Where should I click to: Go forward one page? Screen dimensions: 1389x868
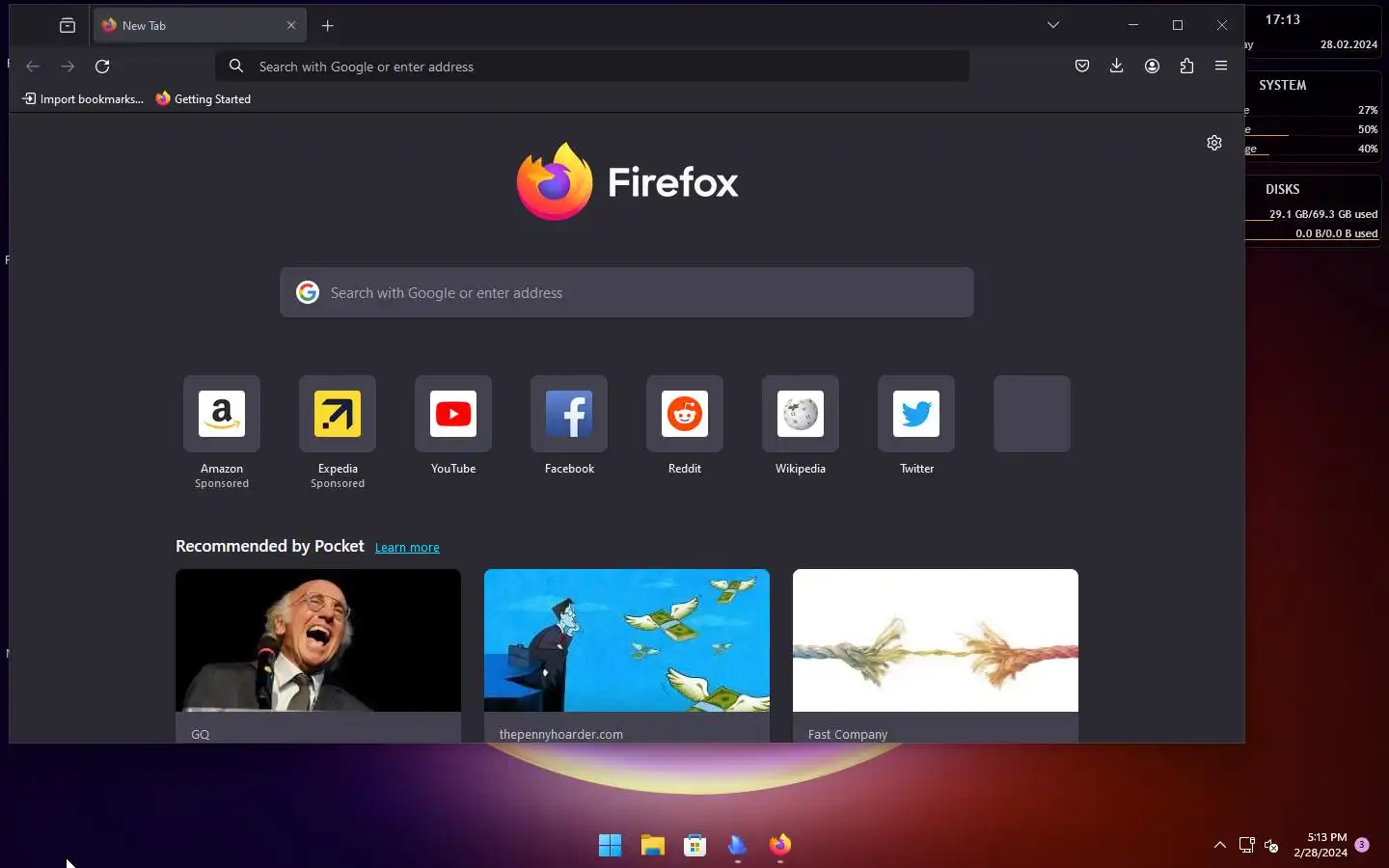point(68,67)
